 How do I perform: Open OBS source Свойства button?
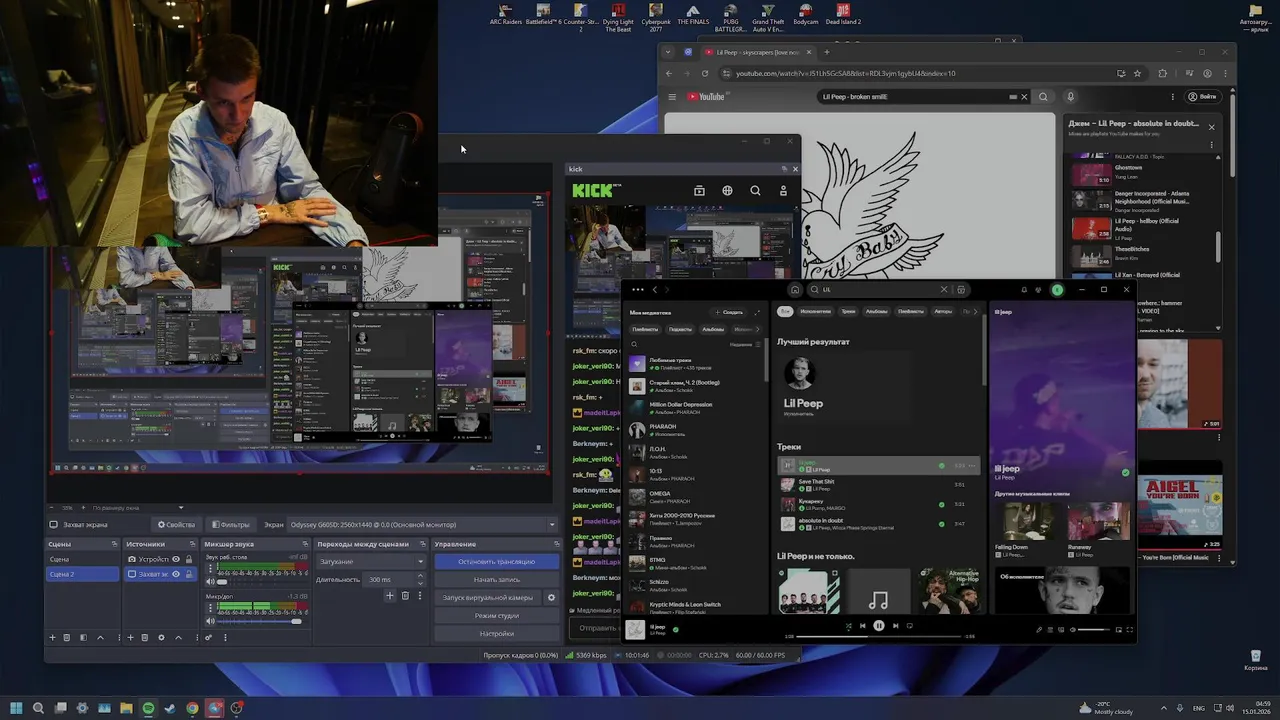coord(176,524)
